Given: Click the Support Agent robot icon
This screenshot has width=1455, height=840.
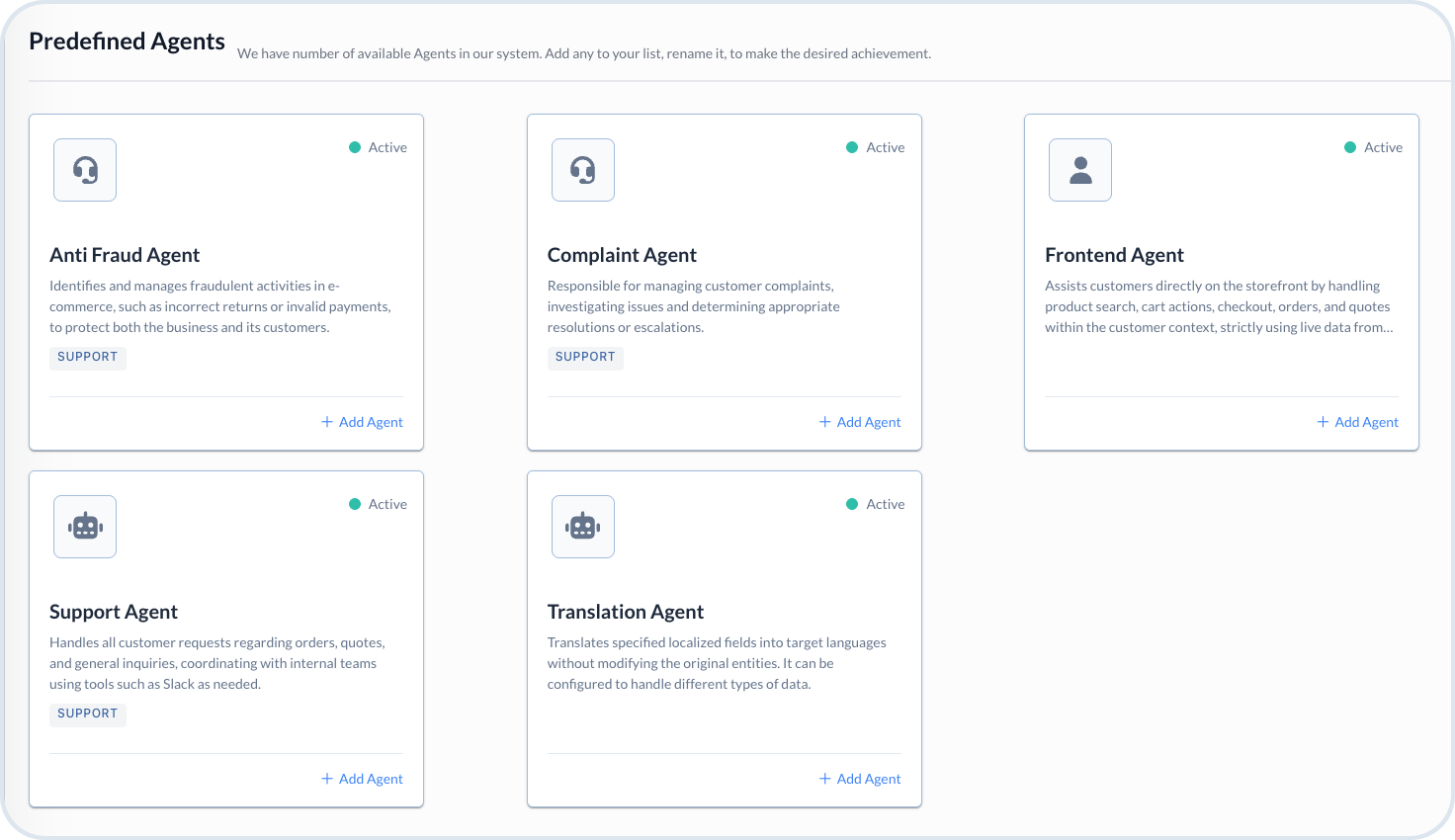Looking at the screenshot, I should [85, 527].
